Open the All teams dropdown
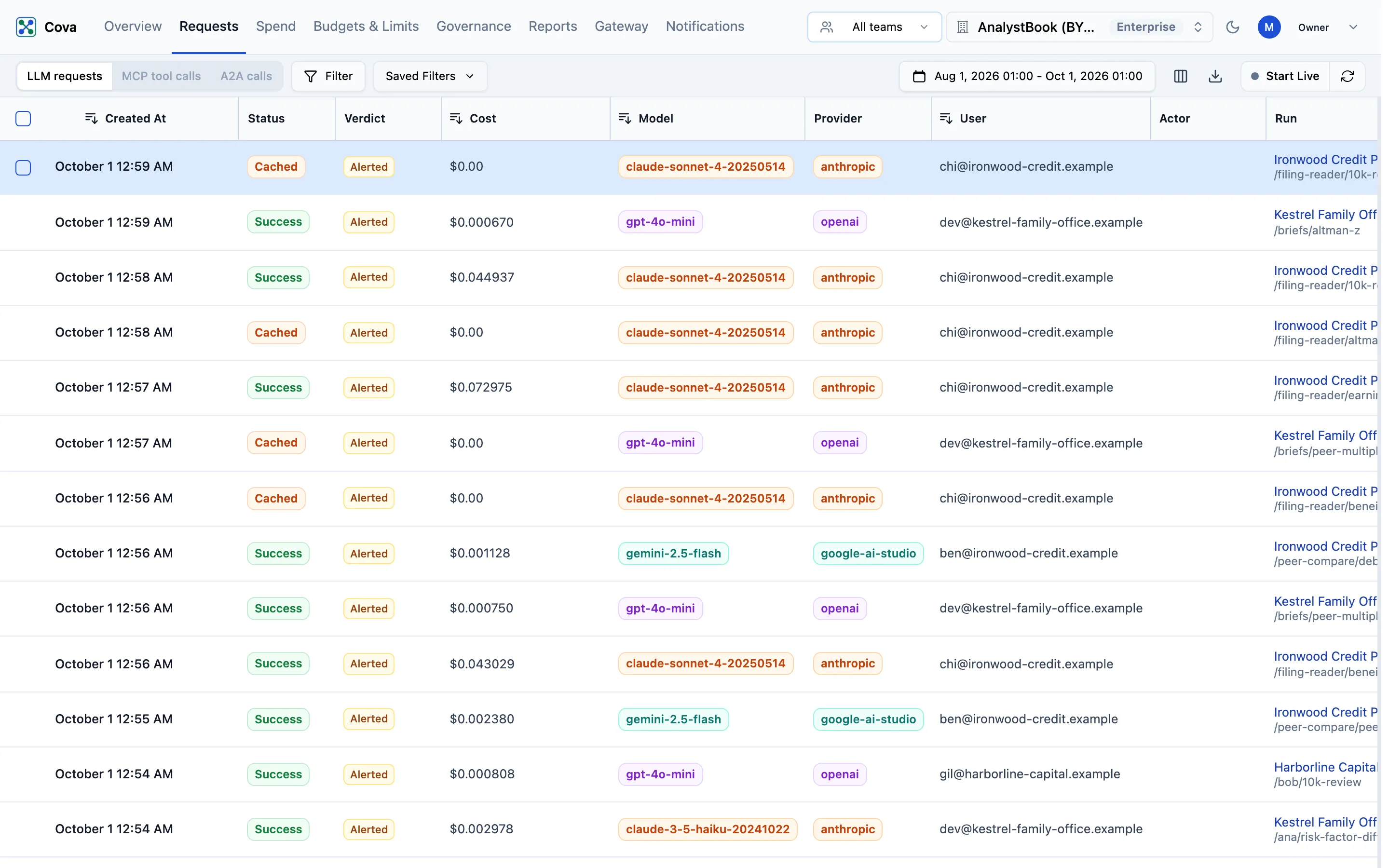The height and width of the screenshot is (868, 1389). 874,27
